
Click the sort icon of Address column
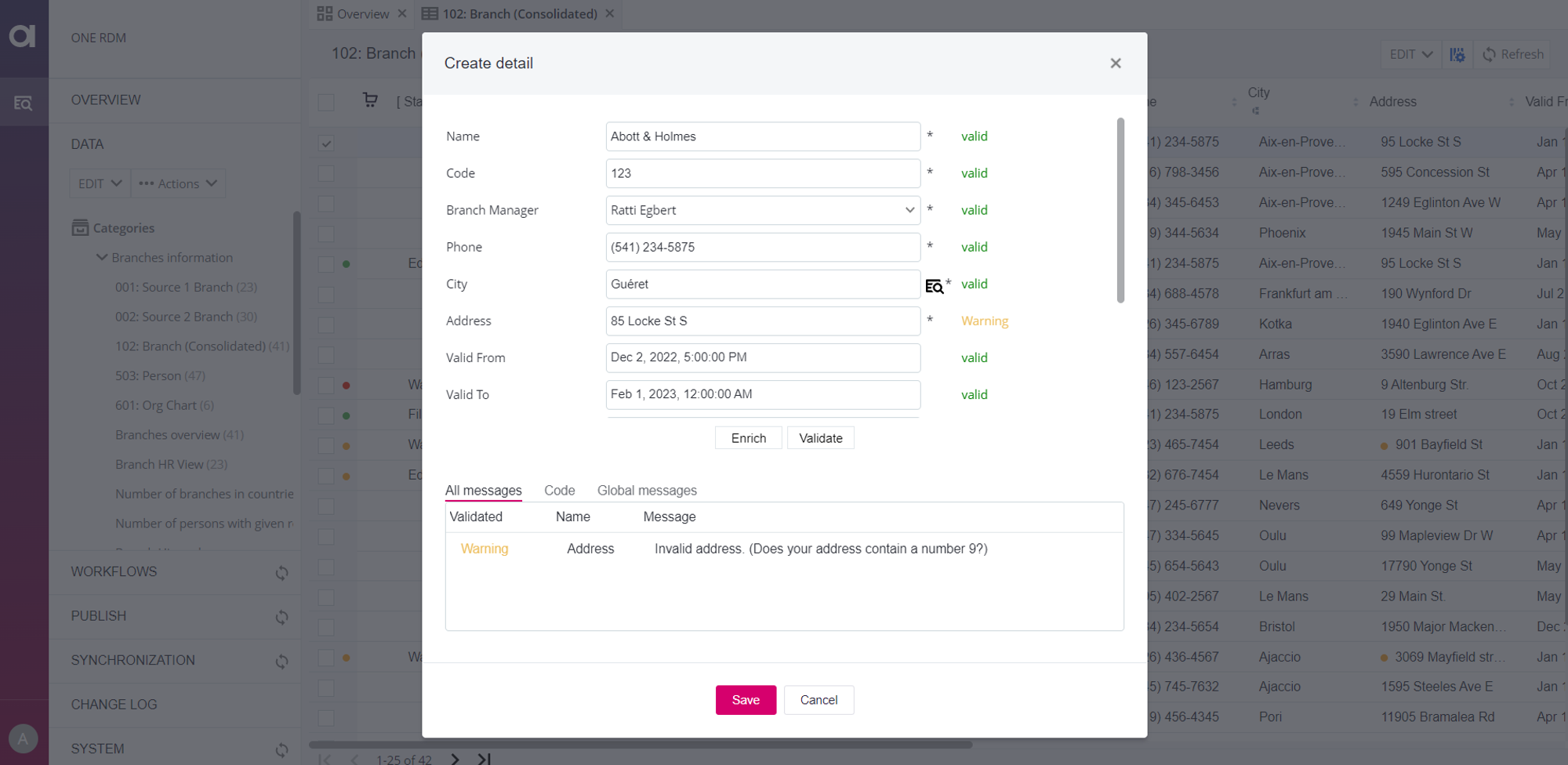[1512, 102]
